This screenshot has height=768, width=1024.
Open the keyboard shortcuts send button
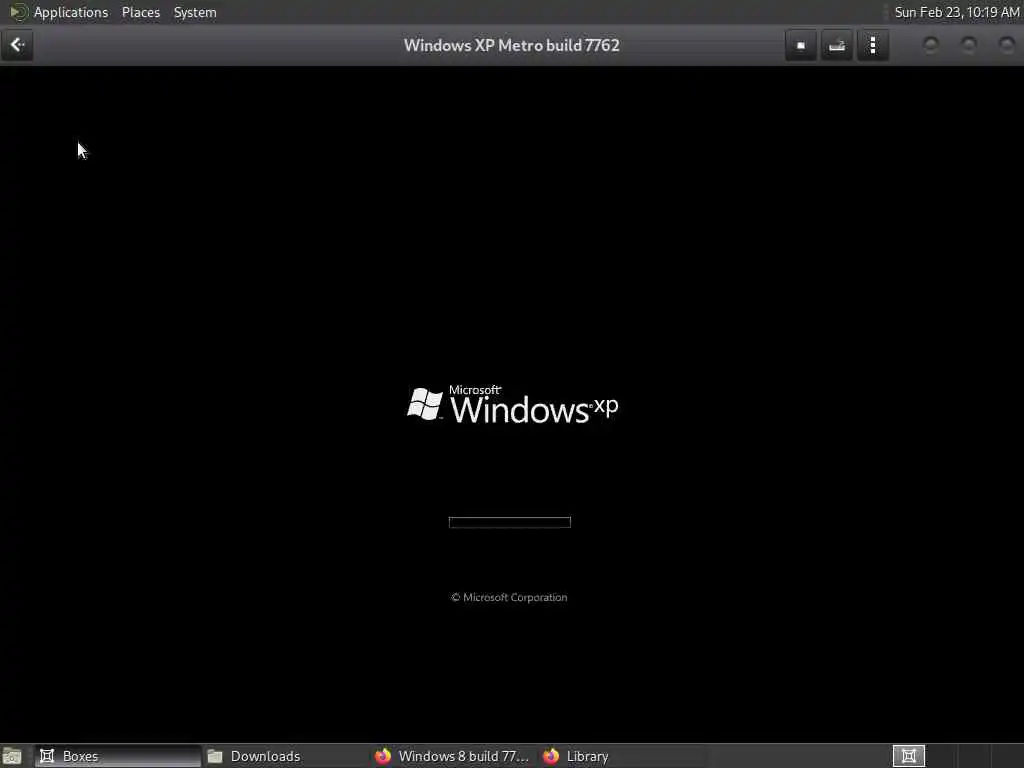(837, 45)
